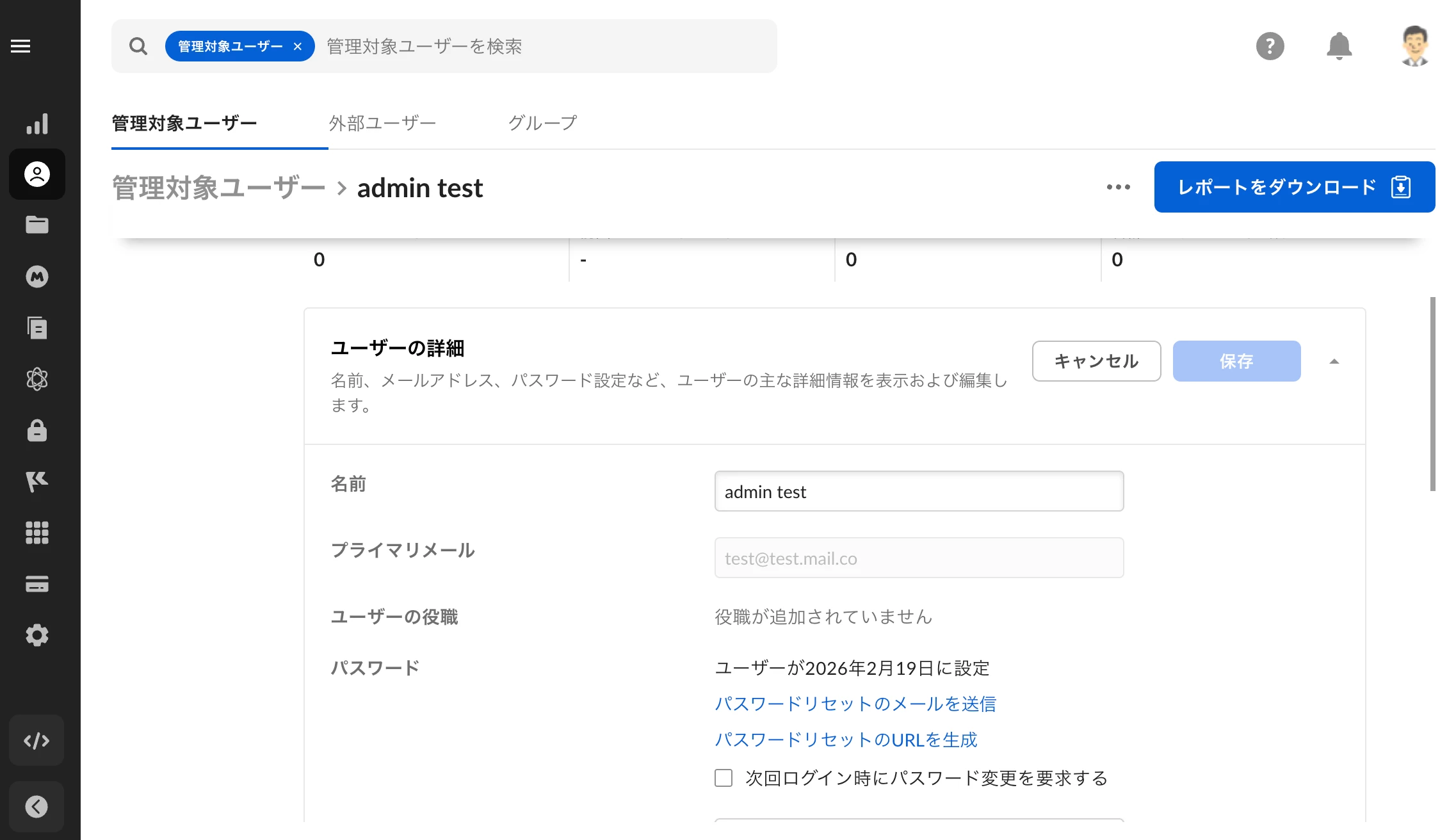
Task: Remove the 管理対象ユーザー search filter chip
Action: pyautogui.click(x=298, y=47)
